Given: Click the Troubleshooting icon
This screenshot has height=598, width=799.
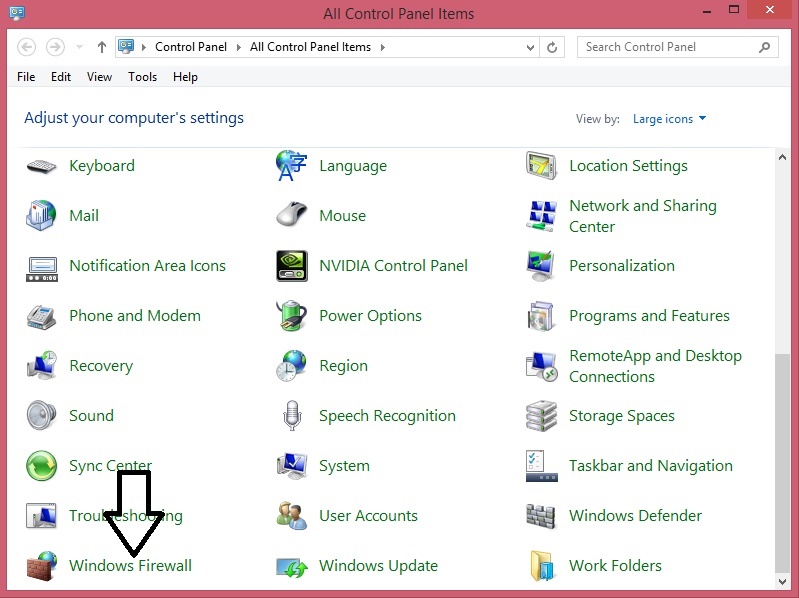Looking at the screenshot, I should click(41, 515).
